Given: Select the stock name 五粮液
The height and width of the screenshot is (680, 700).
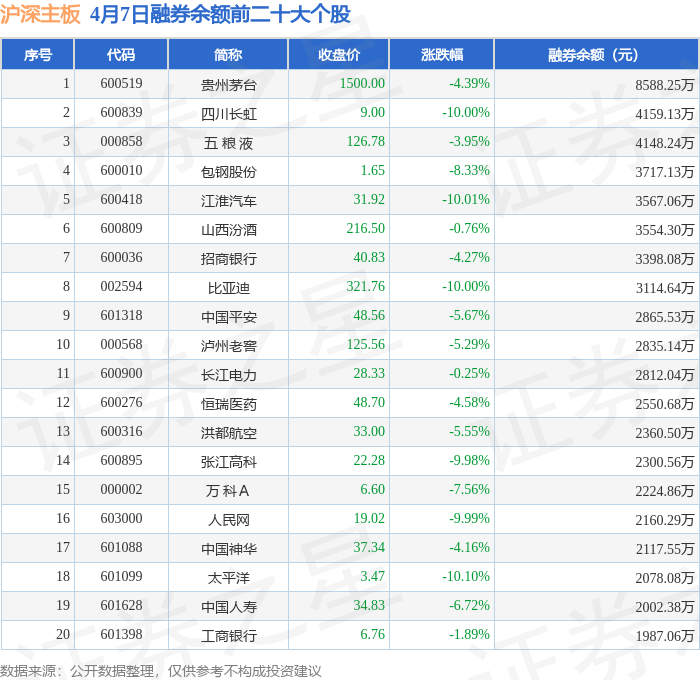Looking at the screenshot, I should (x=229, y=142).
